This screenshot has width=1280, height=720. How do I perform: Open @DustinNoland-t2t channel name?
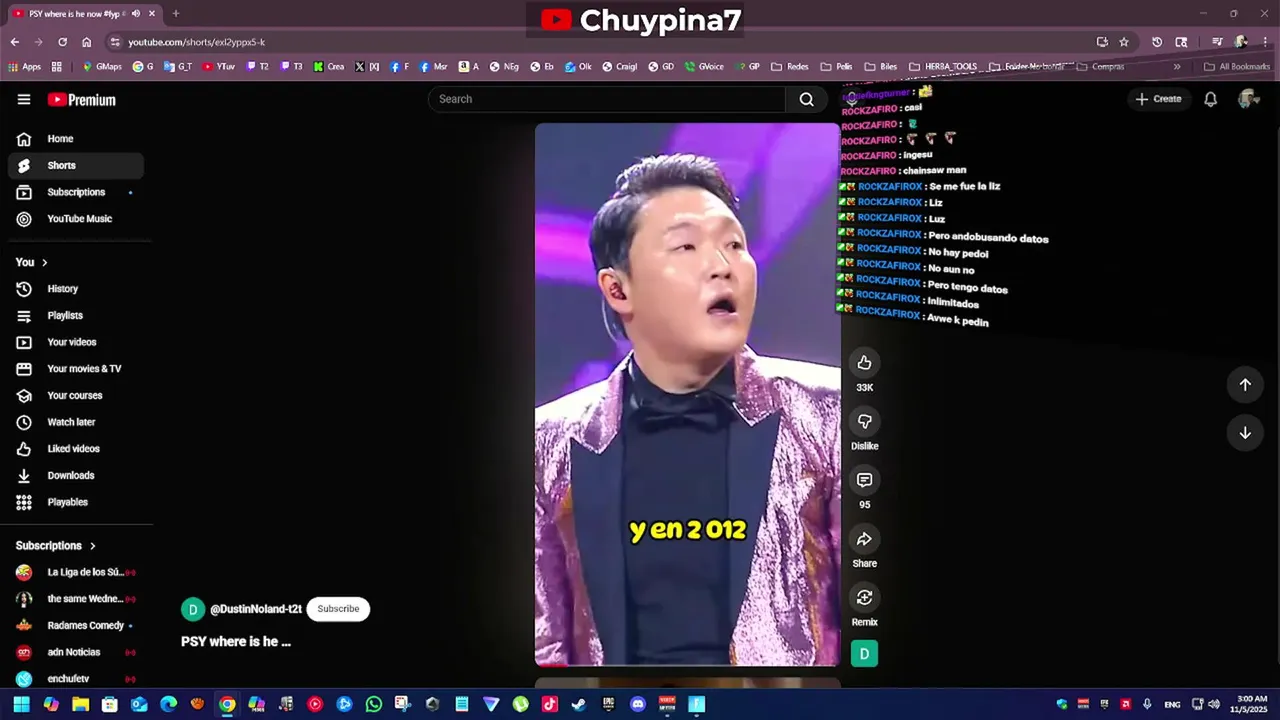pos(255,609)
